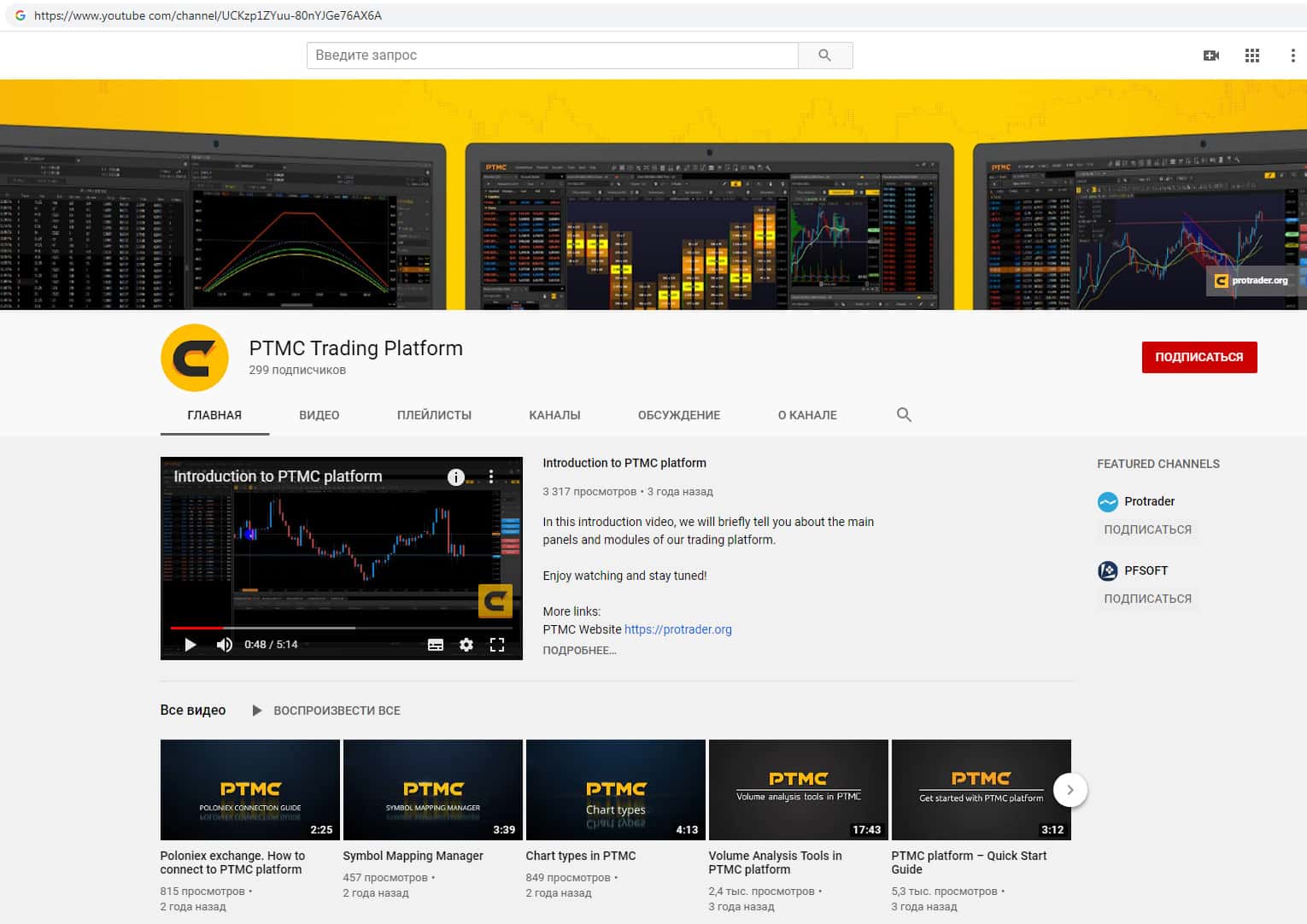Screen dimensions: 1307x924
Task: Click Volume Analysis Tools video title
Action: pyautogui.click(x=775, y=863)
